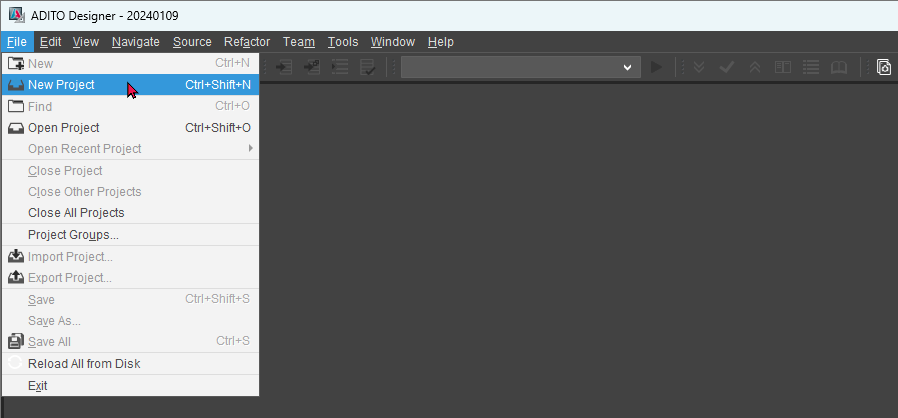Click the double chevron down toolbar icon
This screenshot has height=418, width=898.
coord(699,67)
